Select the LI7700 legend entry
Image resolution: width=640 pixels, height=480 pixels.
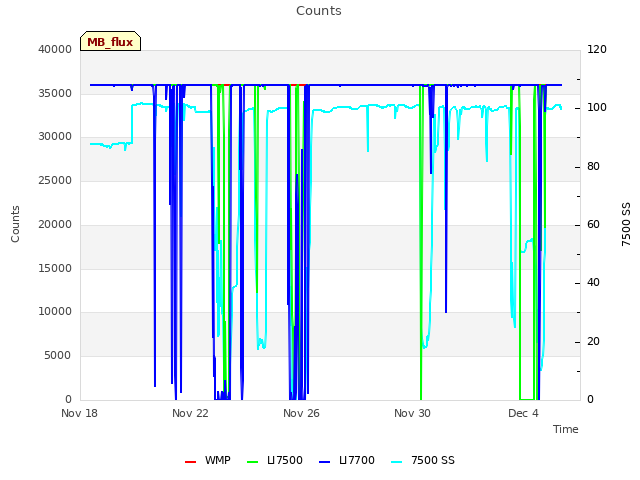347,460
